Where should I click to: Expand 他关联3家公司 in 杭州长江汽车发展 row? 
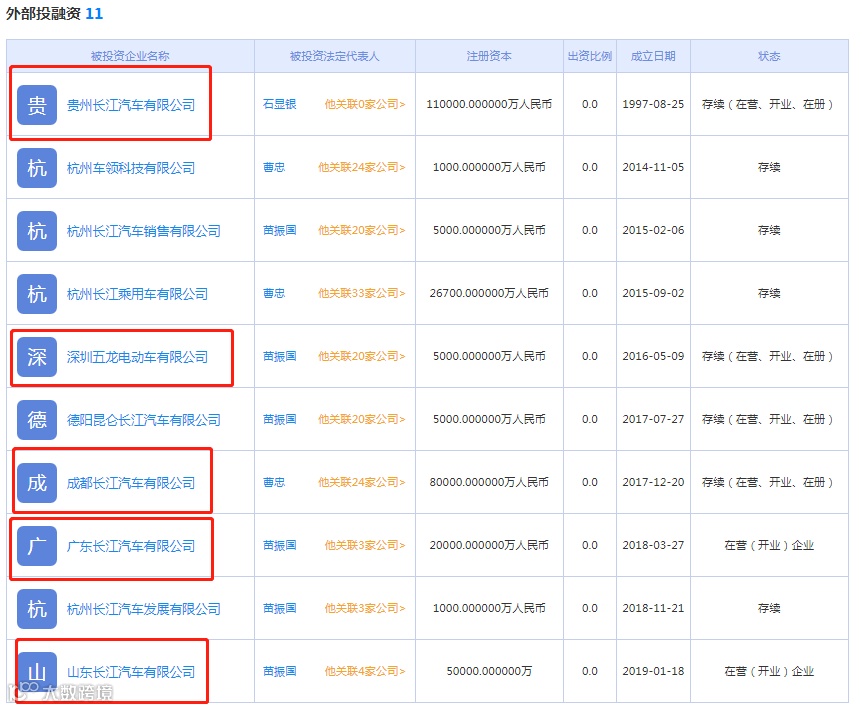point(364,608)
